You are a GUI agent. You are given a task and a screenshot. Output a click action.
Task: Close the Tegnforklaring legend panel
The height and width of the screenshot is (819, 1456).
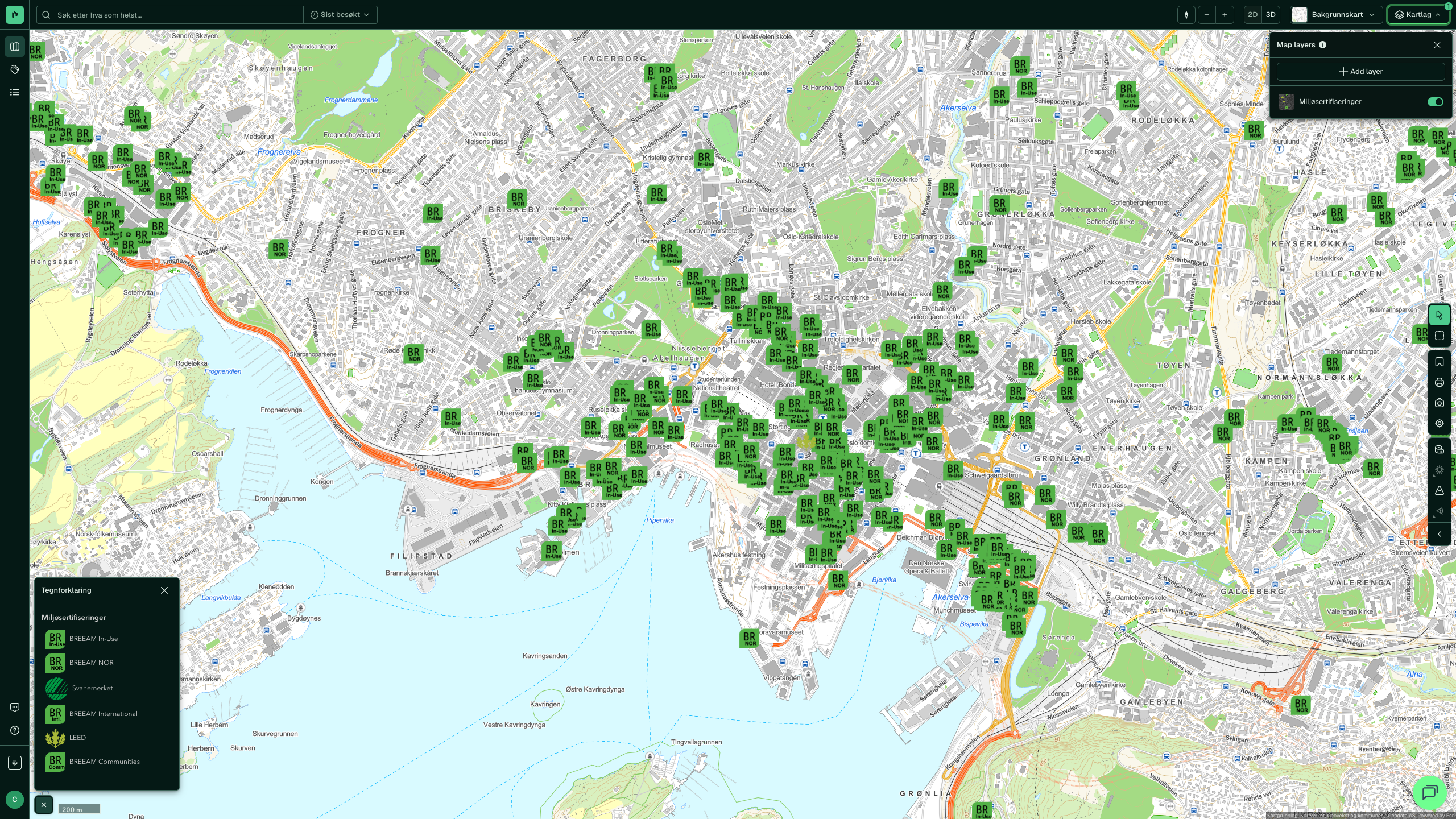click(x=164, y=590)
